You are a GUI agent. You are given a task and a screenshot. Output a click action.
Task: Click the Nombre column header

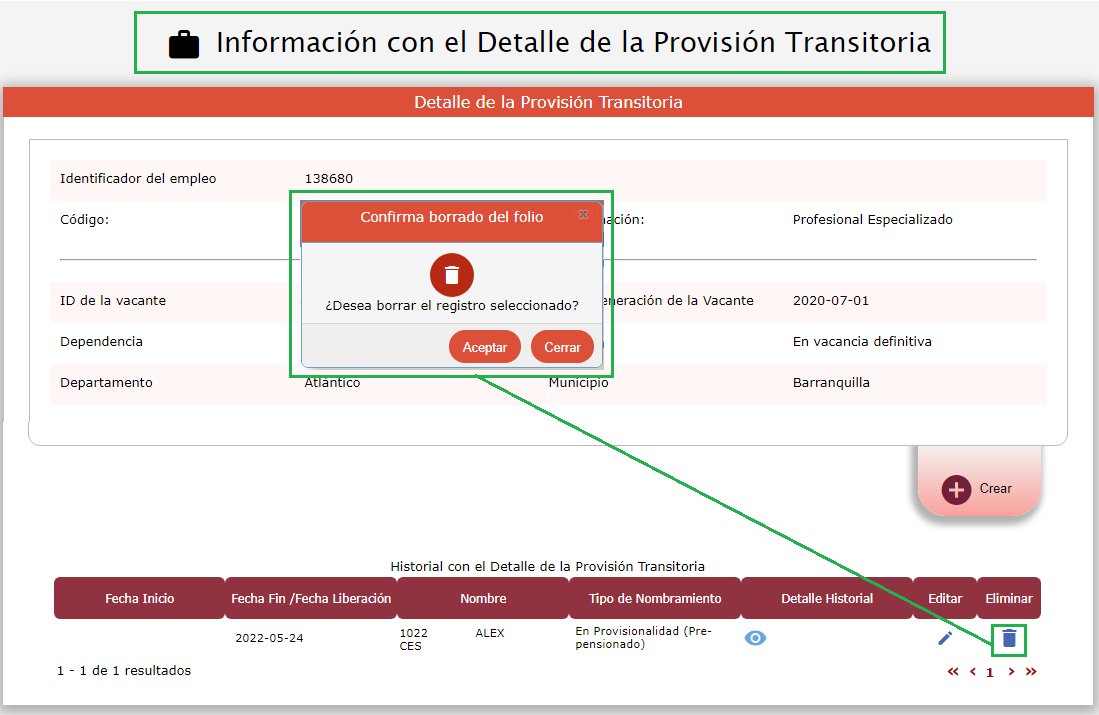pos(483,598)
